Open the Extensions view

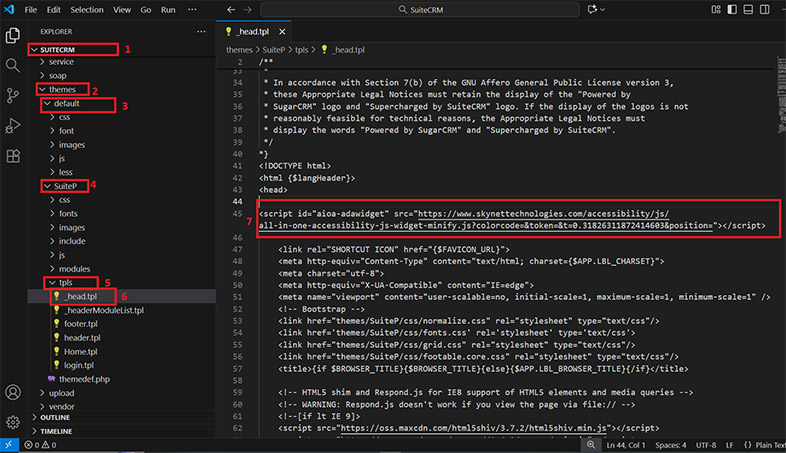click(13, 156)
